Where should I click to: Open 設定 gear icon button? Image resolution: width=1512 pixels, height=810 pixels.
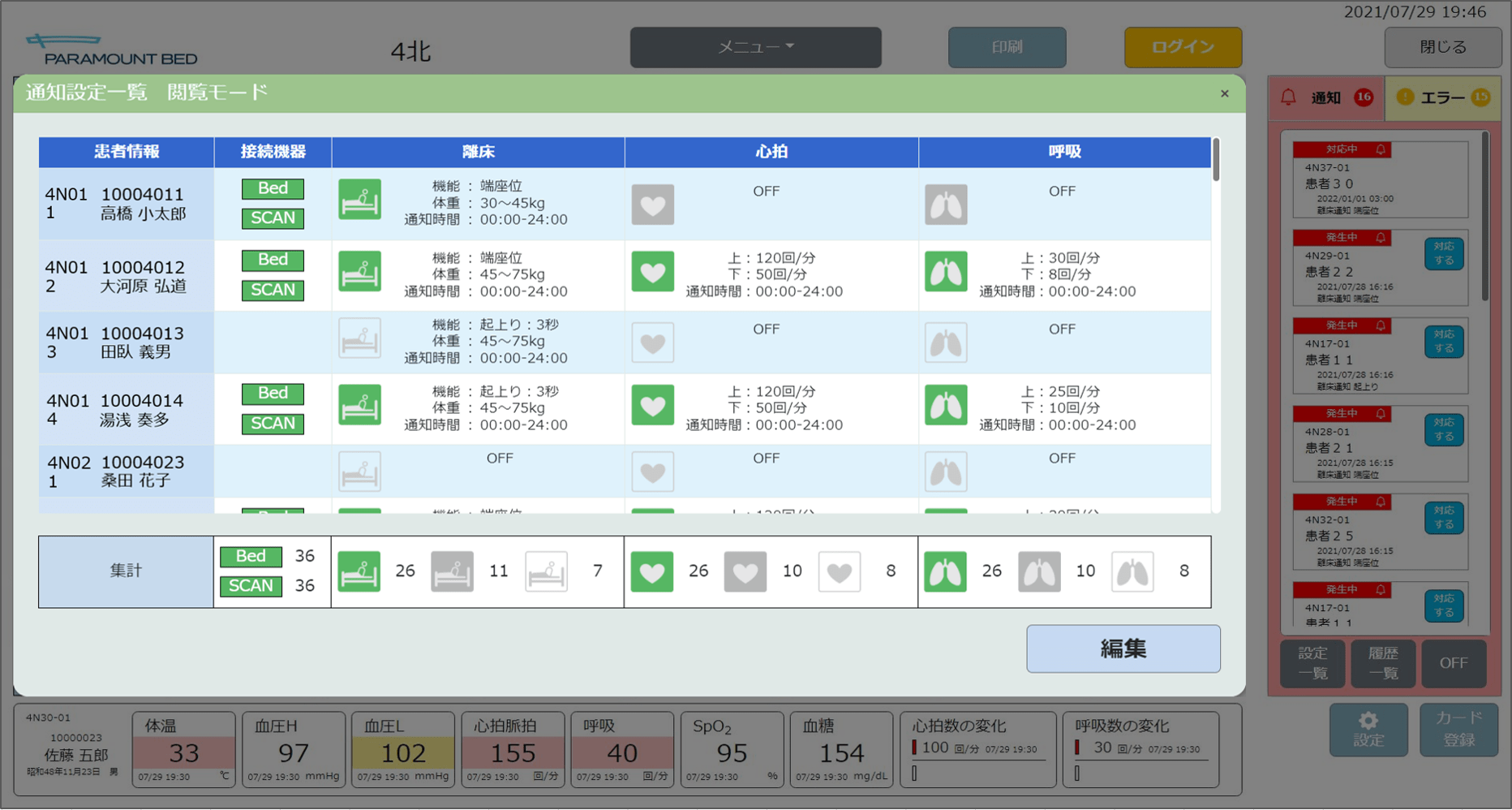[x=1368, y=730]
